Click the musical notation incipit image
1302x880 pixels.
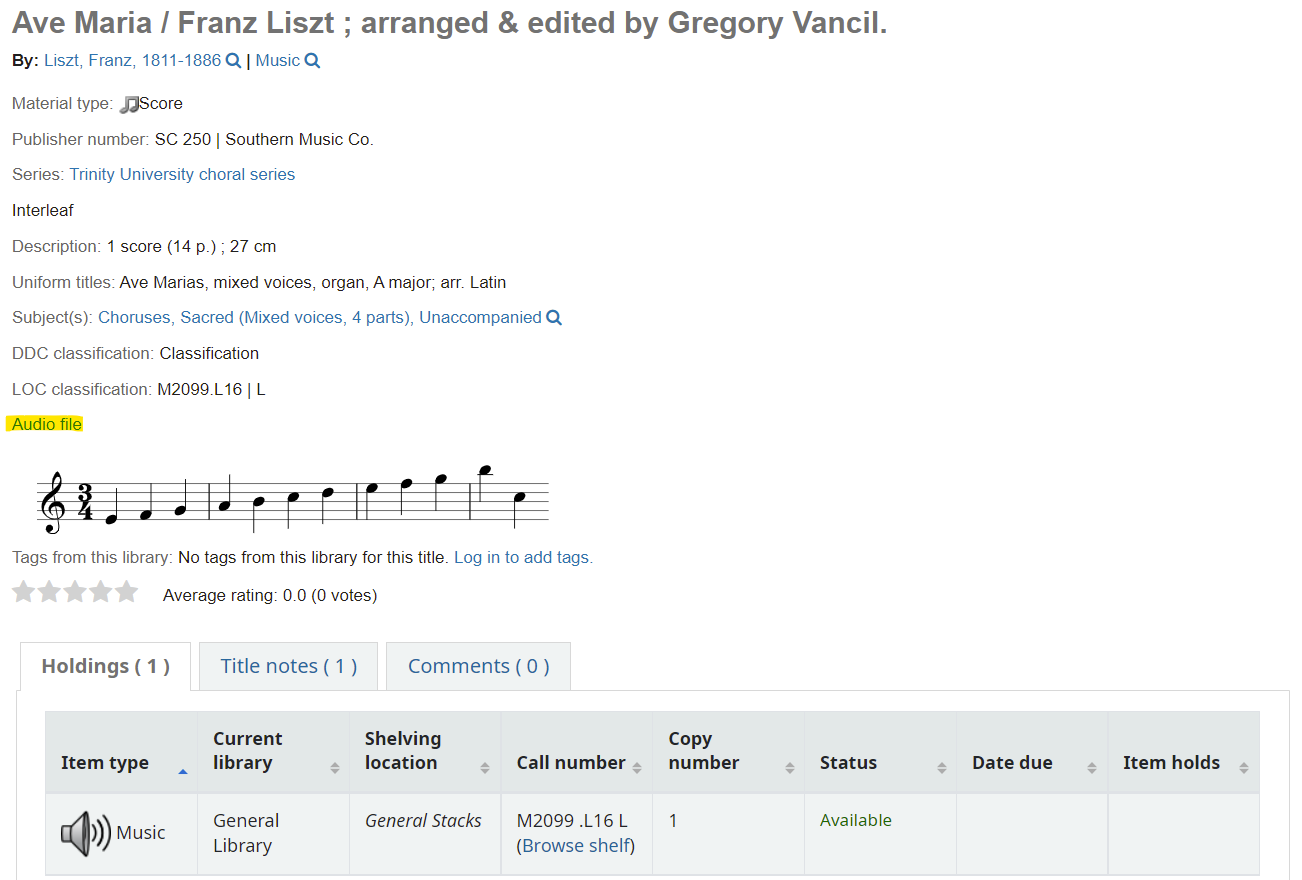[293, 499]
